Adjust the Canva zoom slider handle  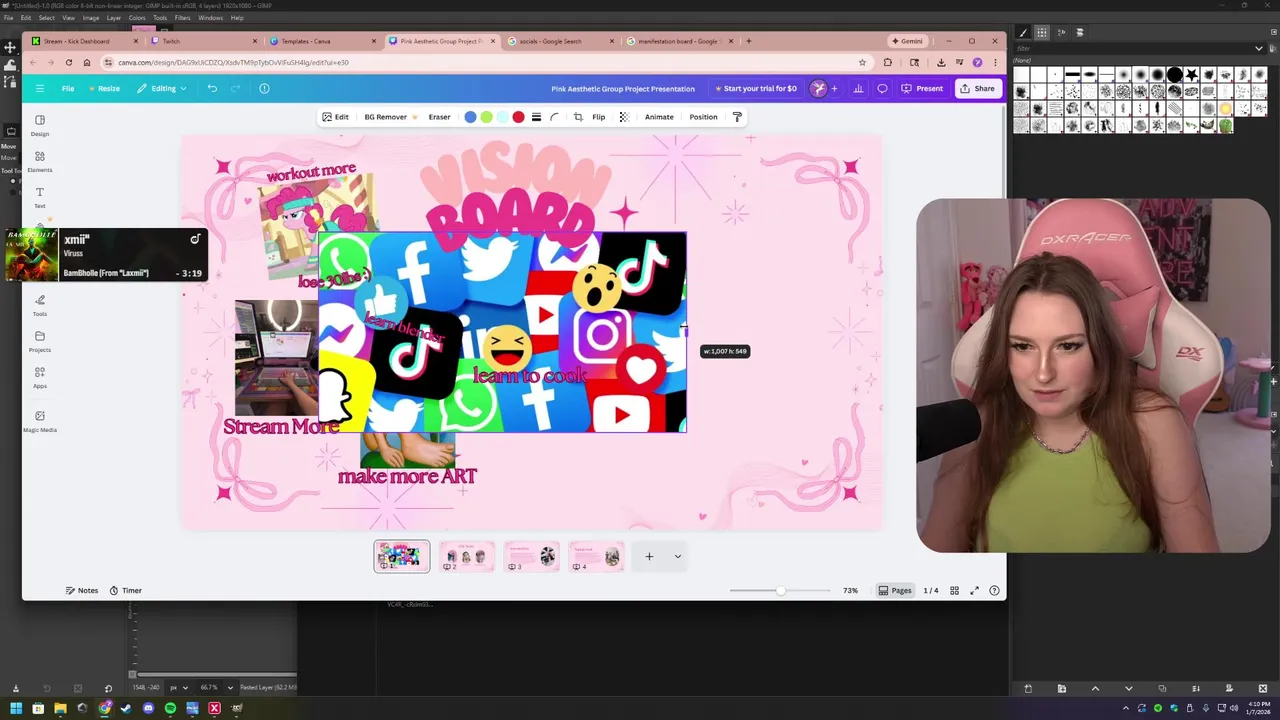click(781, 590)
